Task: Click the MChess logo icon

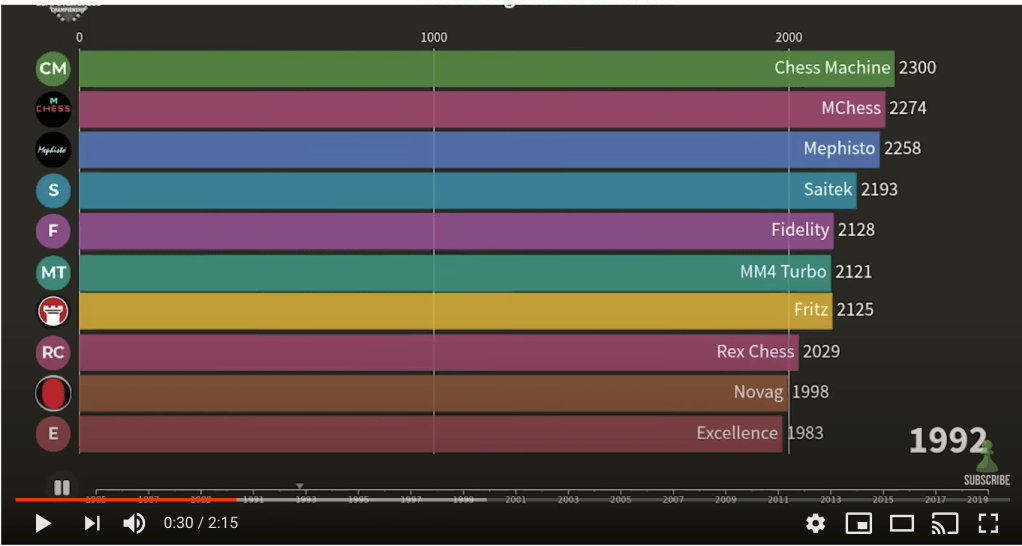Action: (53, 109)
